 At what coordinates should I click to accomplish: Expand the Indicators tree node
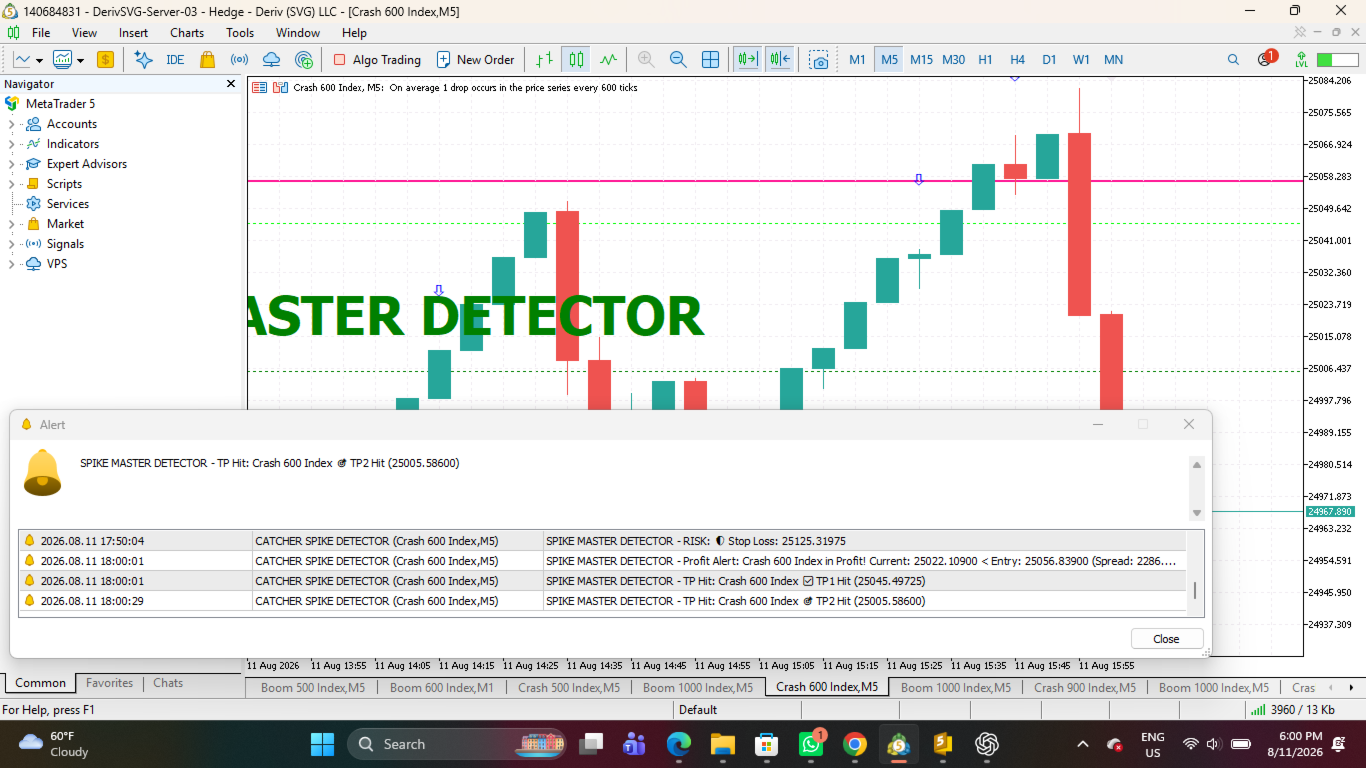click(x=12, y=144)
